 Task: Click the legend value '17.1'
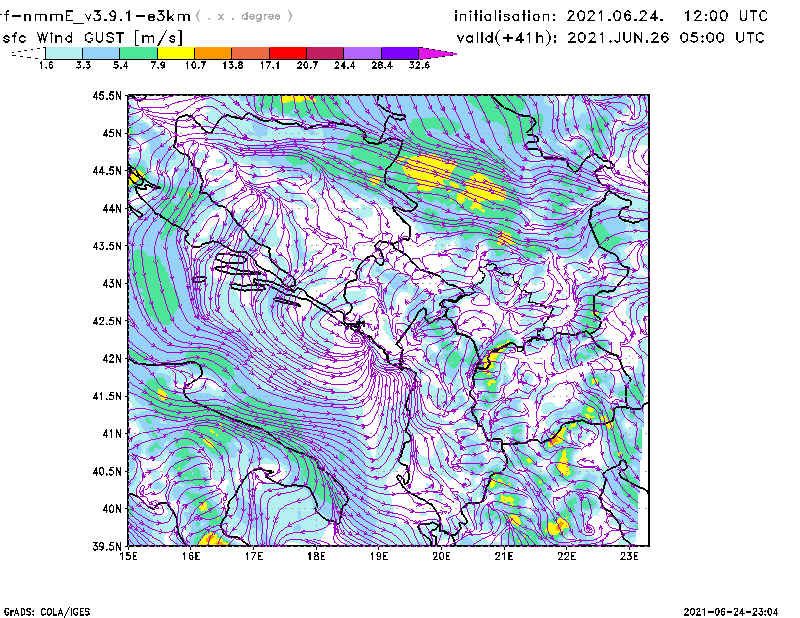(x=269, y=65)
